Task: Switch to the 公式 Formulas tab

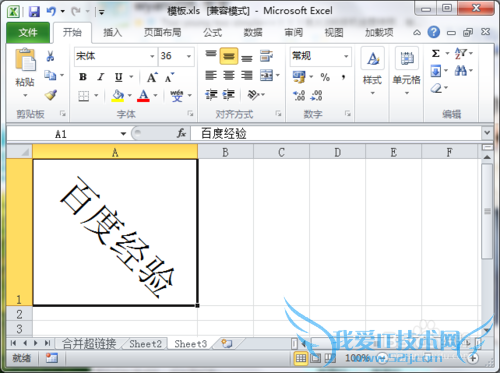Action: pyautogui.click(x=213, y=33)
